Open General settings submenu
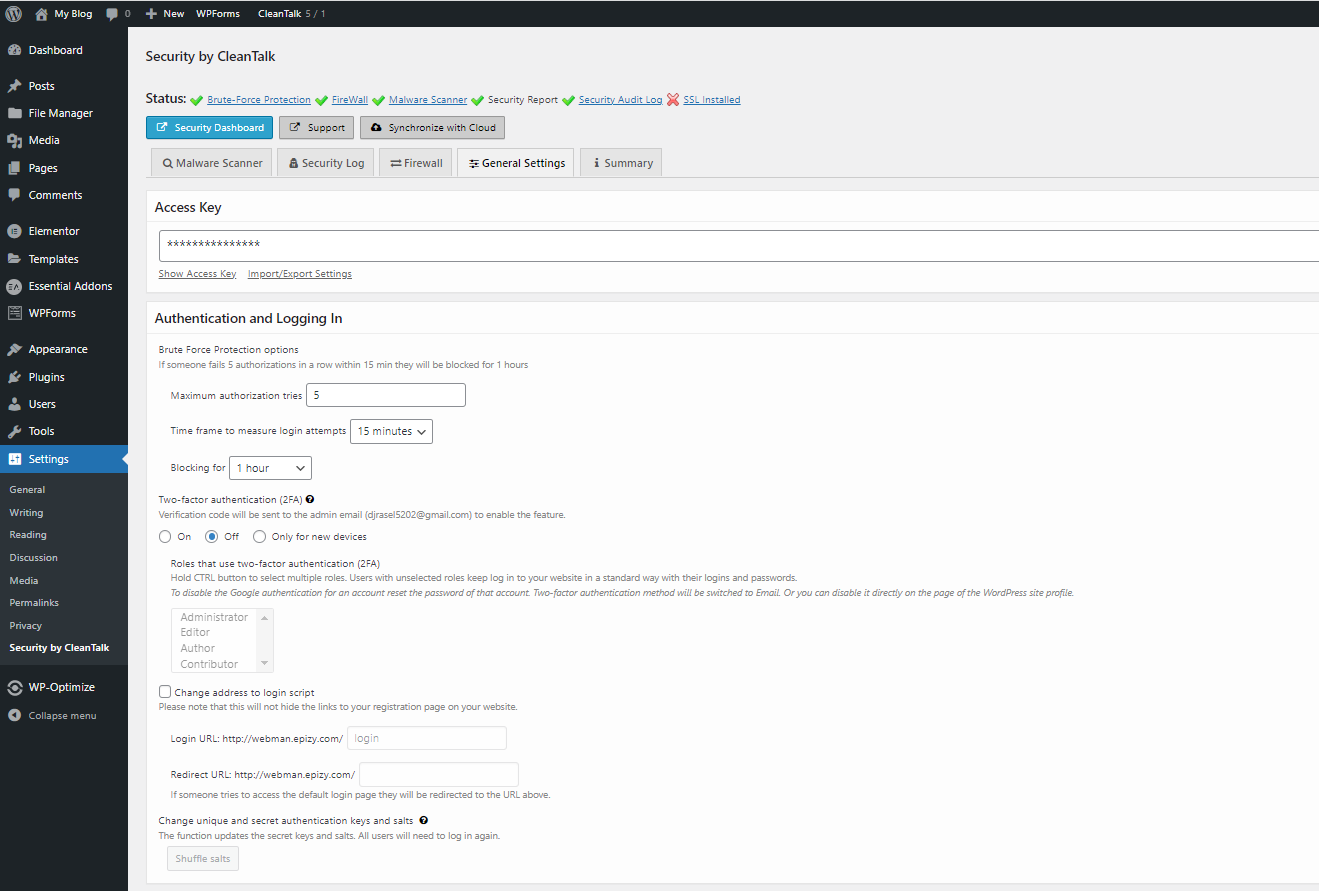This screenshot has width=1319, height=891. [x=27, y=490]
